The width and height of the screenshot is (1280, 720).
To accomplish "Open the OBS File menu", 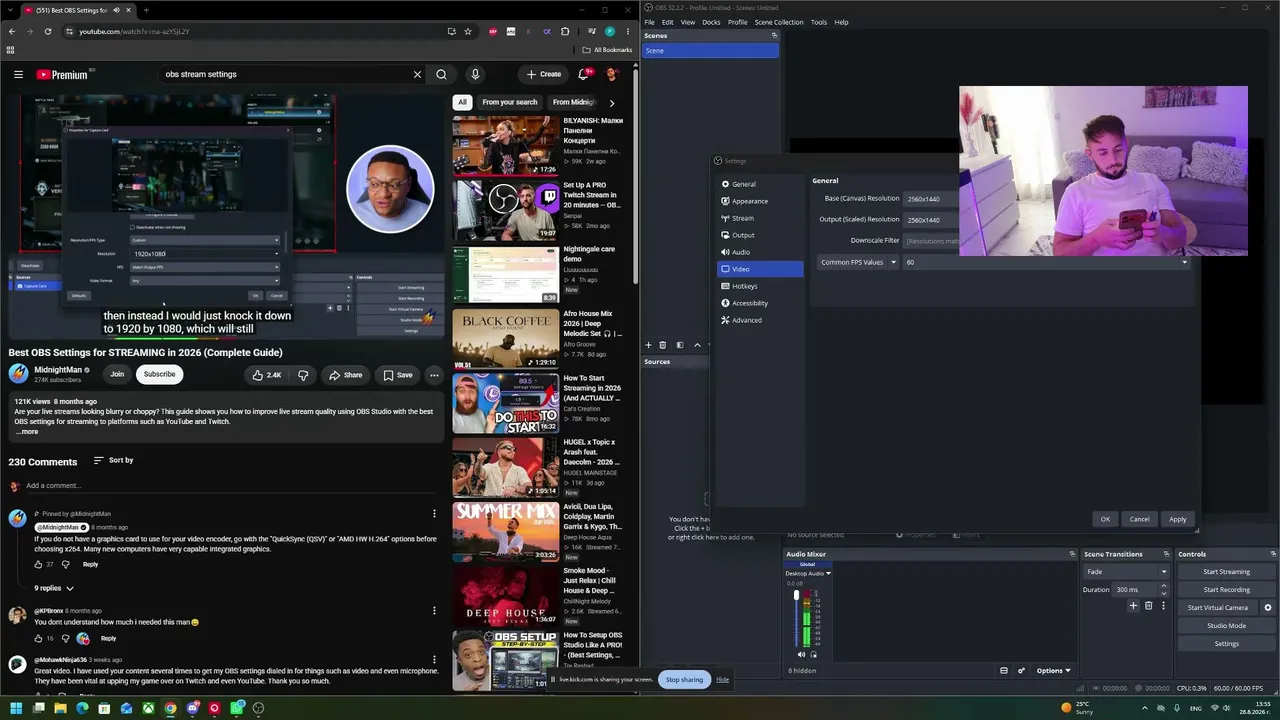I will [649, 22].
